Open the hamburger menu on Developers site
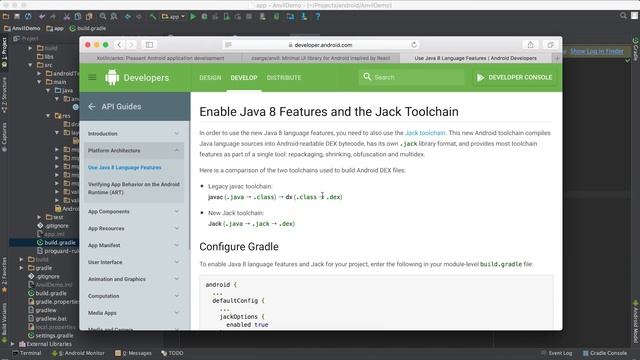640x360 pixels. (x=92, y=77)
